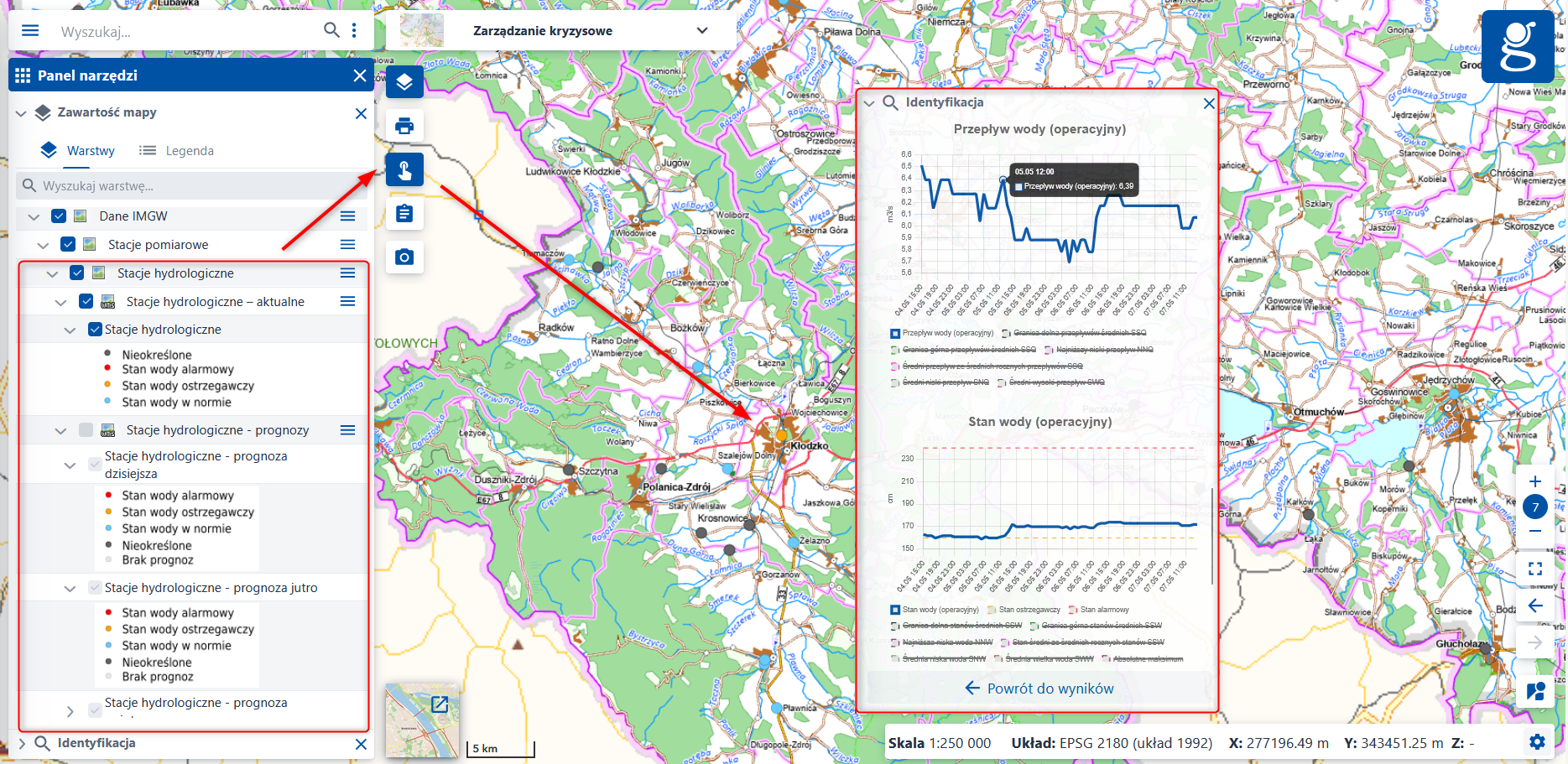Select the print map icon
The height and width of the screenshot is (764, 1568).
point(404,126)
